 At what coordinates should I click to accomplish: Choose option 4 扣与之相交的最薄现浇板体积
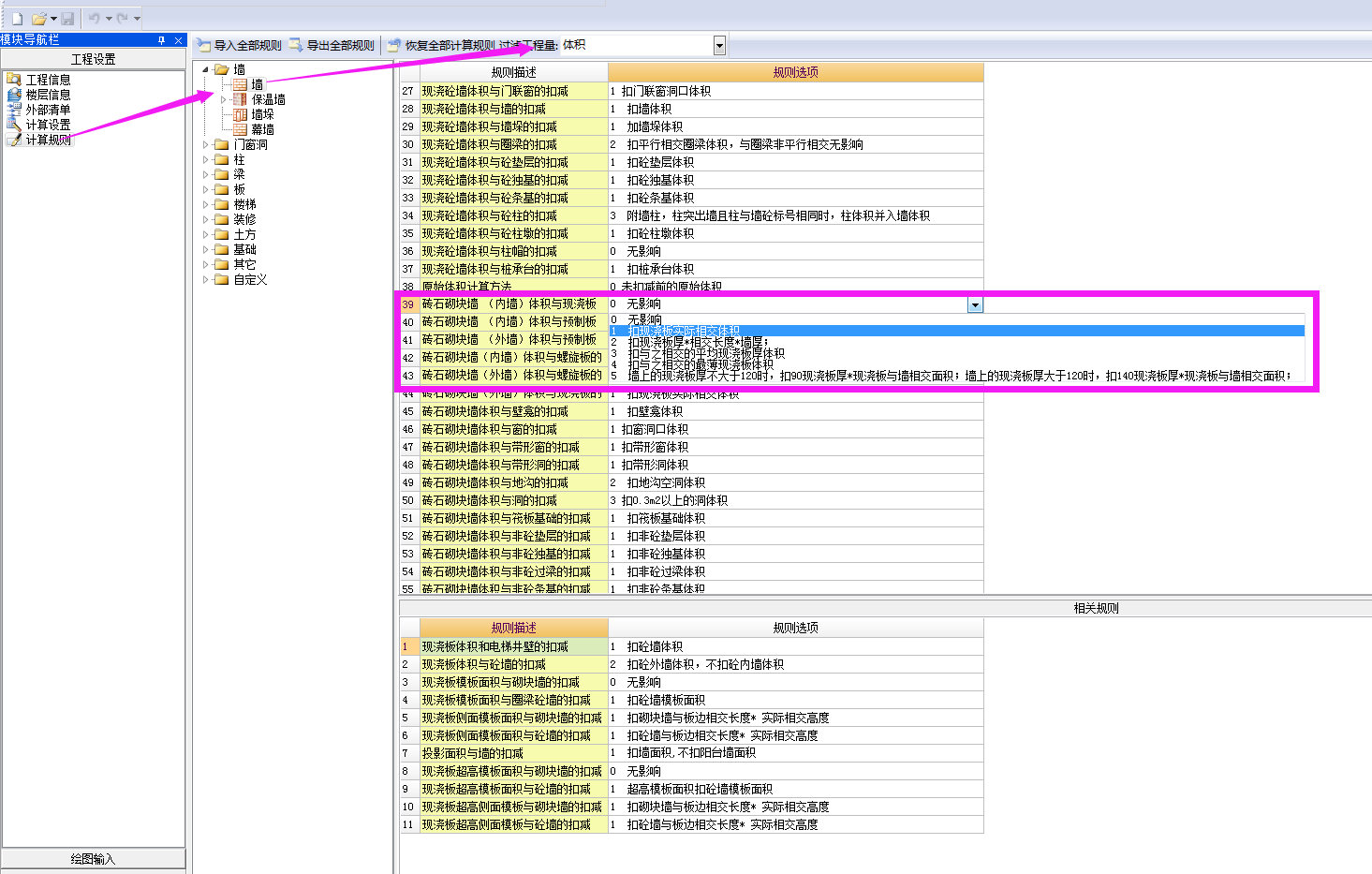tap(957, 364)
